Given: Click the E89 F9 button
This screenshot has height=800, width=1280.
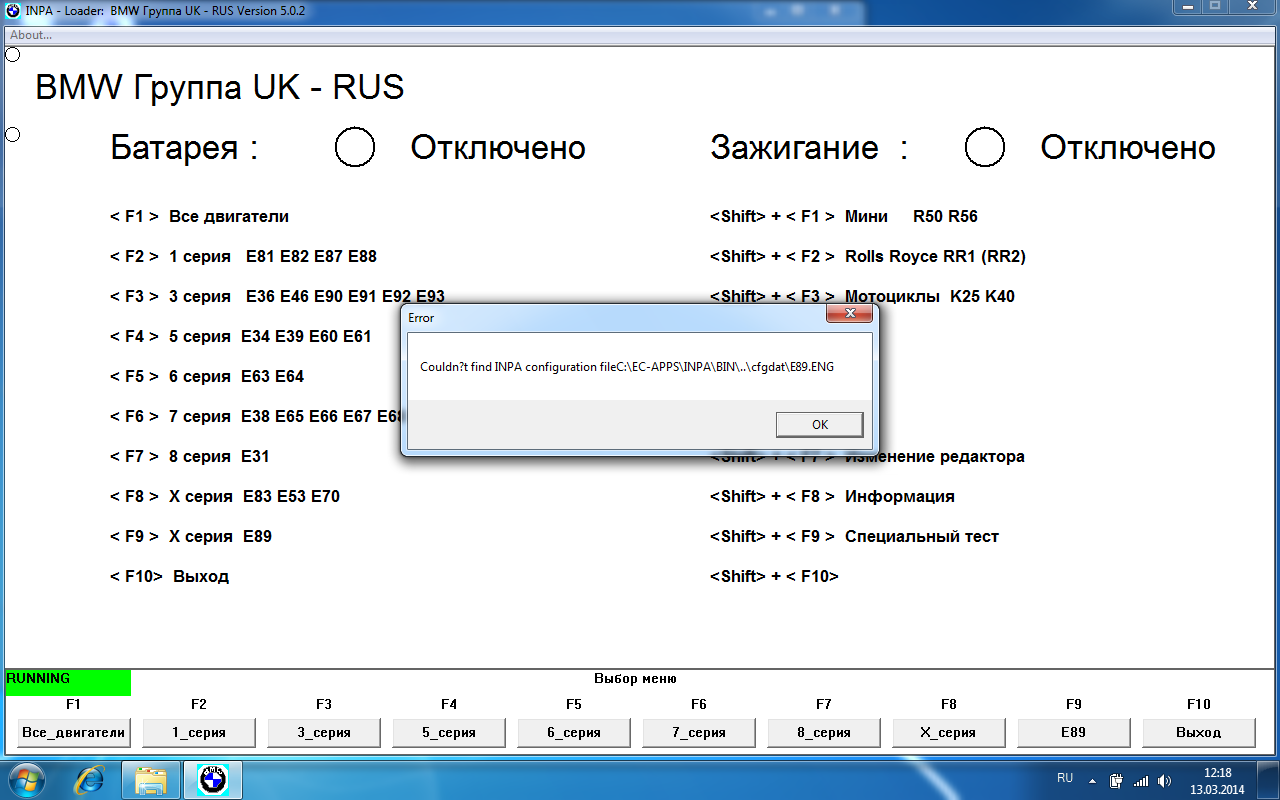Looking at the screenshot, I should [1074, 732].
